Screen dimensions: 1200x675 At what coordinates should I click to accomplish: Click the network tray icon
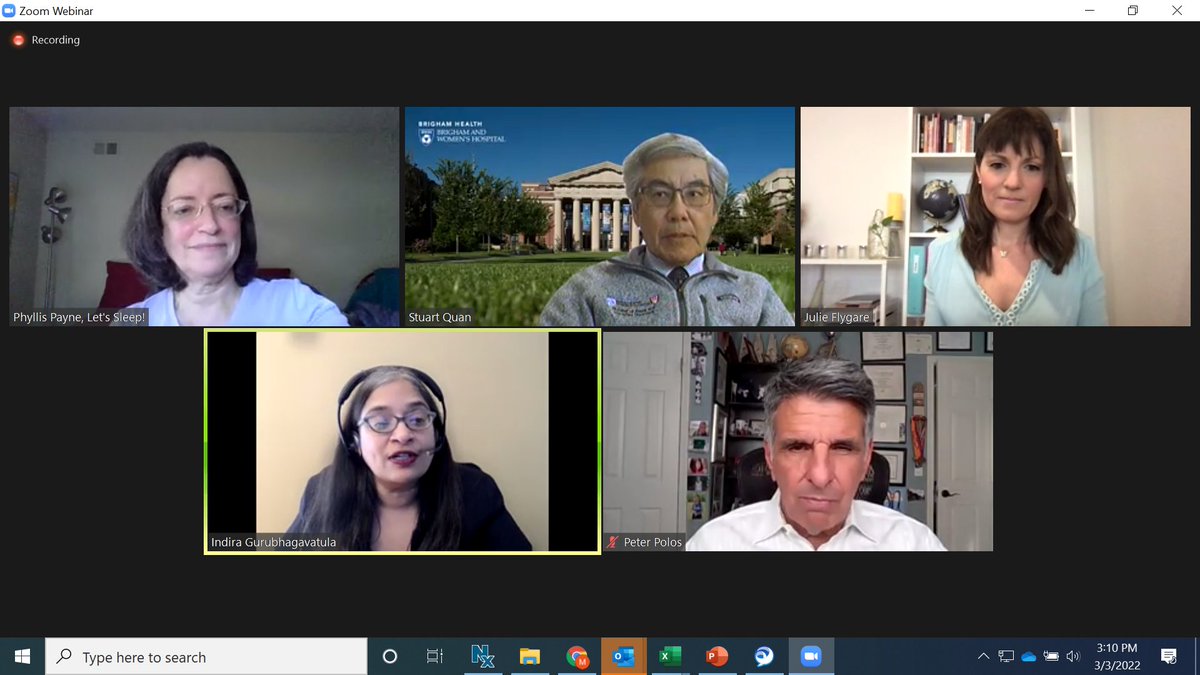click(1007, 657)
